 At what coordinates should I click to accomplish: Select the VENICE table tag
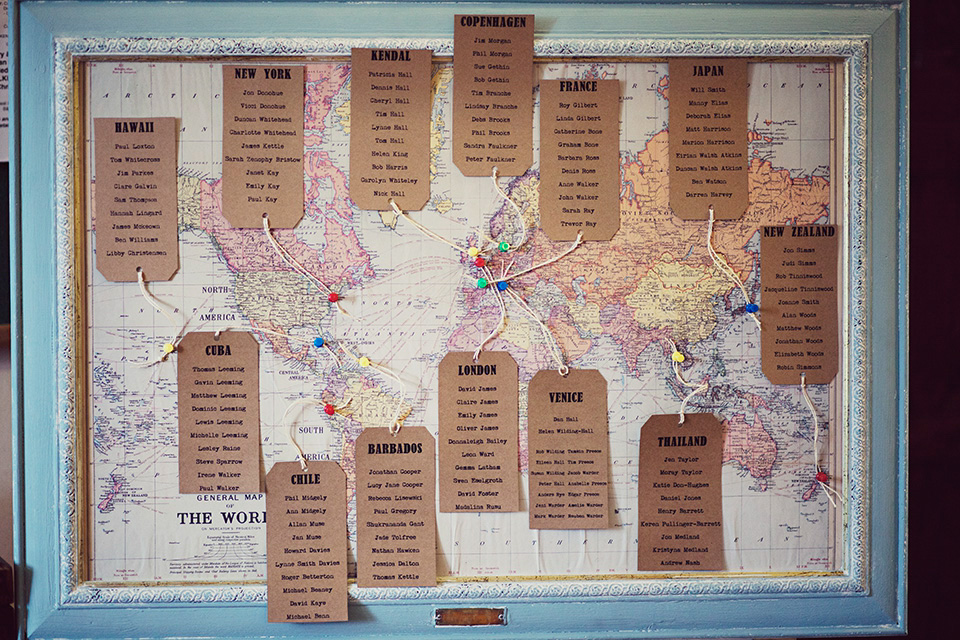click(x=568, y=449)
